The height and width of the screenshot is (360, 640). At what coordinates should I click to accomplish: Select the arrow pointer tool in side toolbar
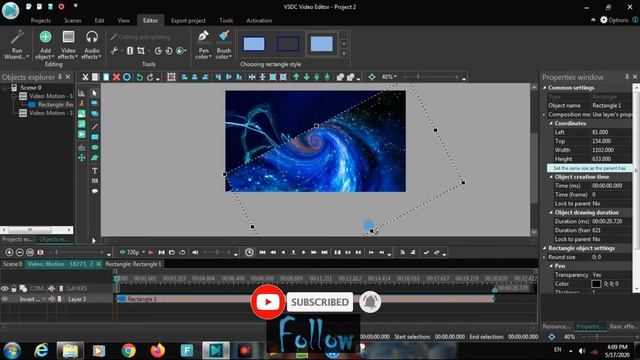coord(95,93)
